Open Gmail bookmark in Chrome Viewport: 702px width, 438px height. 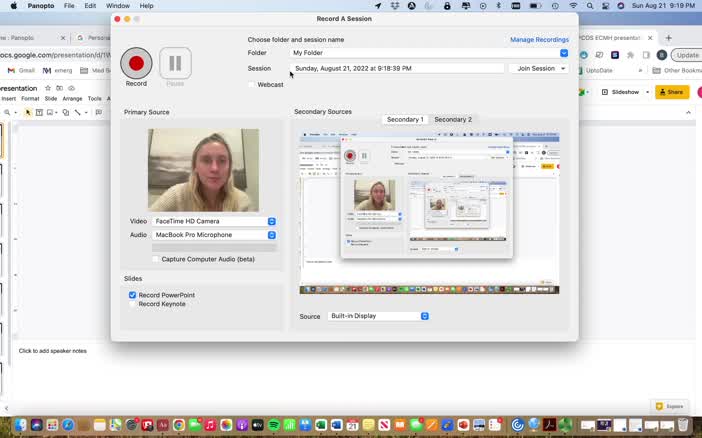tap(21, 70)
